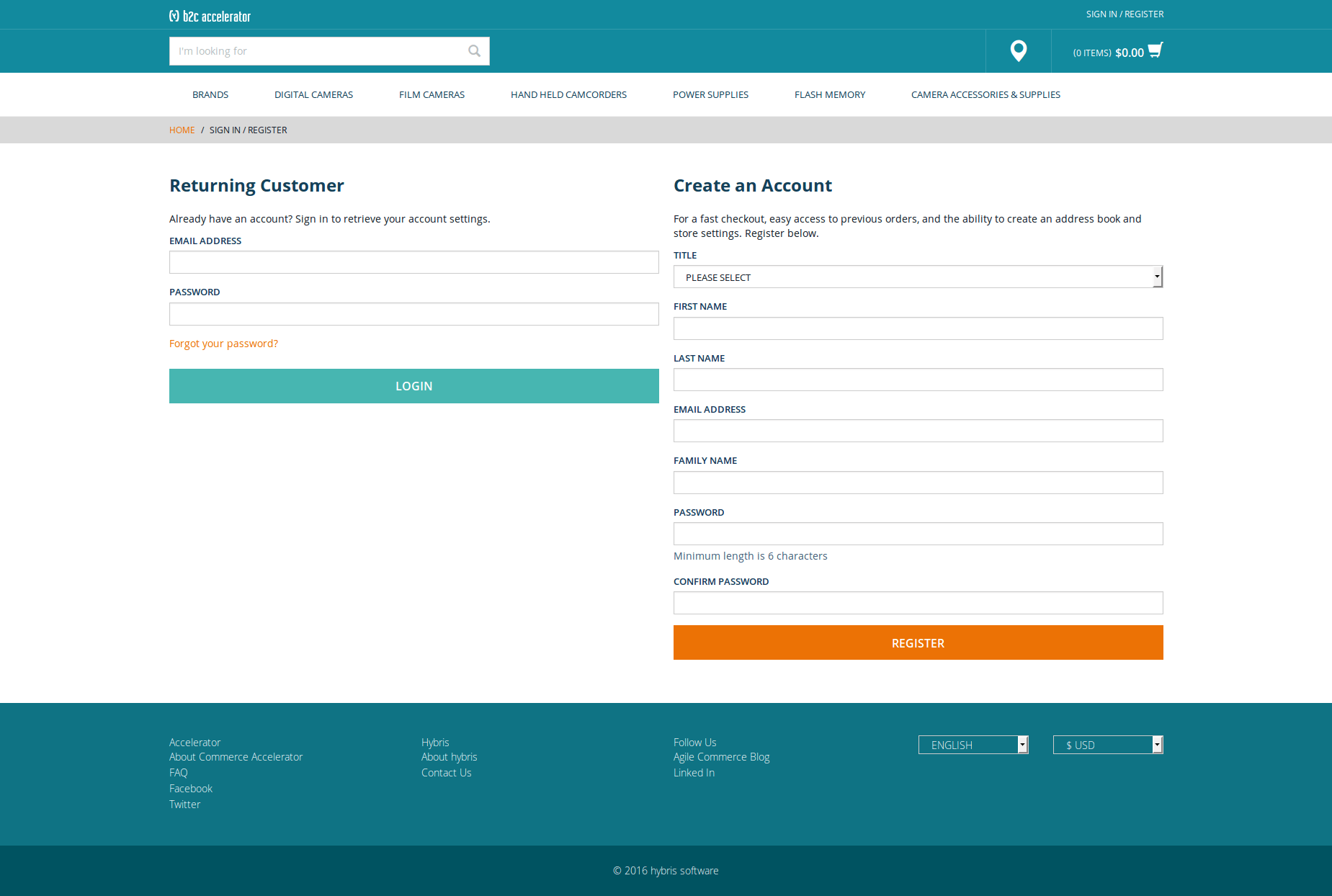
Task: Open the Linked In footer link
Action: (x=694, y=773)
